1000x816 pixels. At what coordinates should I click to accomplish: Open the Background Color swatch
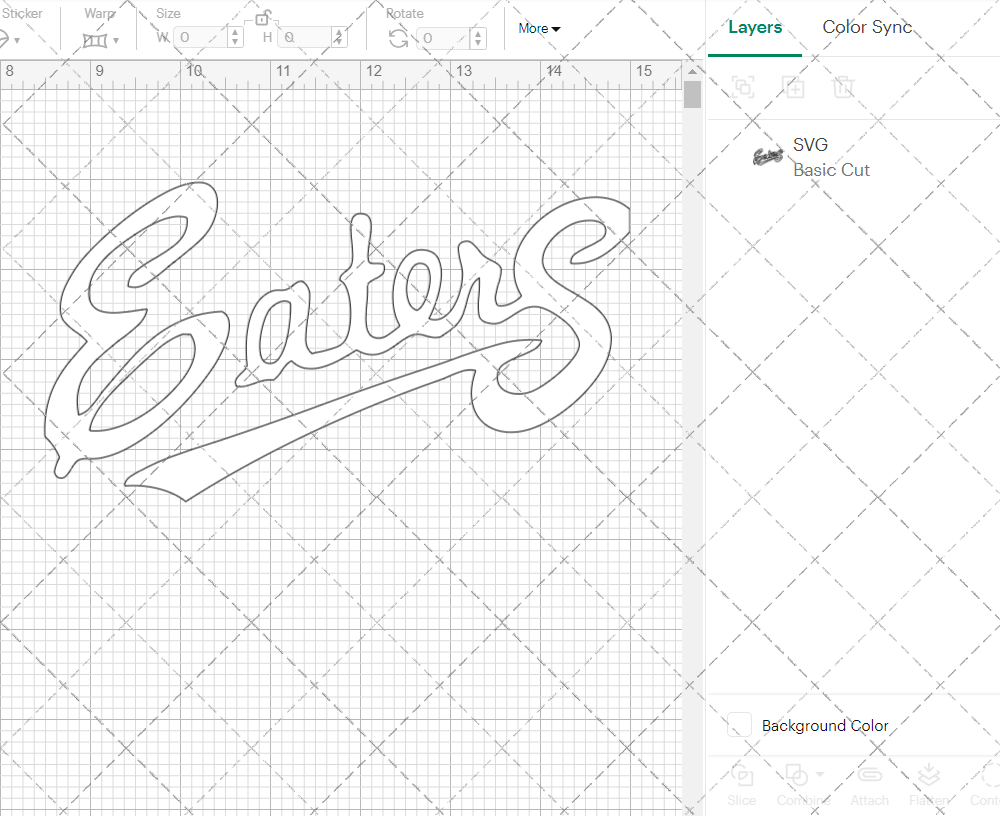(739, 725)
